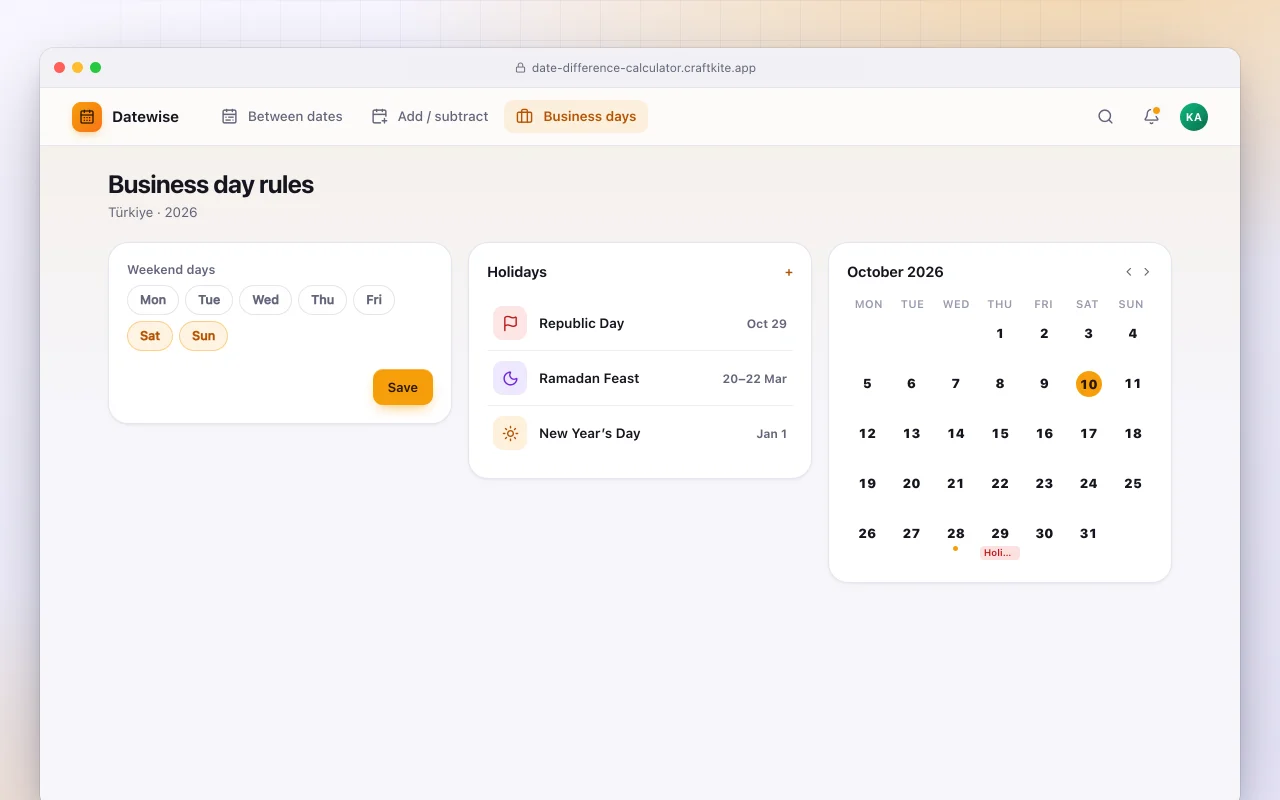Click the Jan 1 holiday date

pos(772,434)
